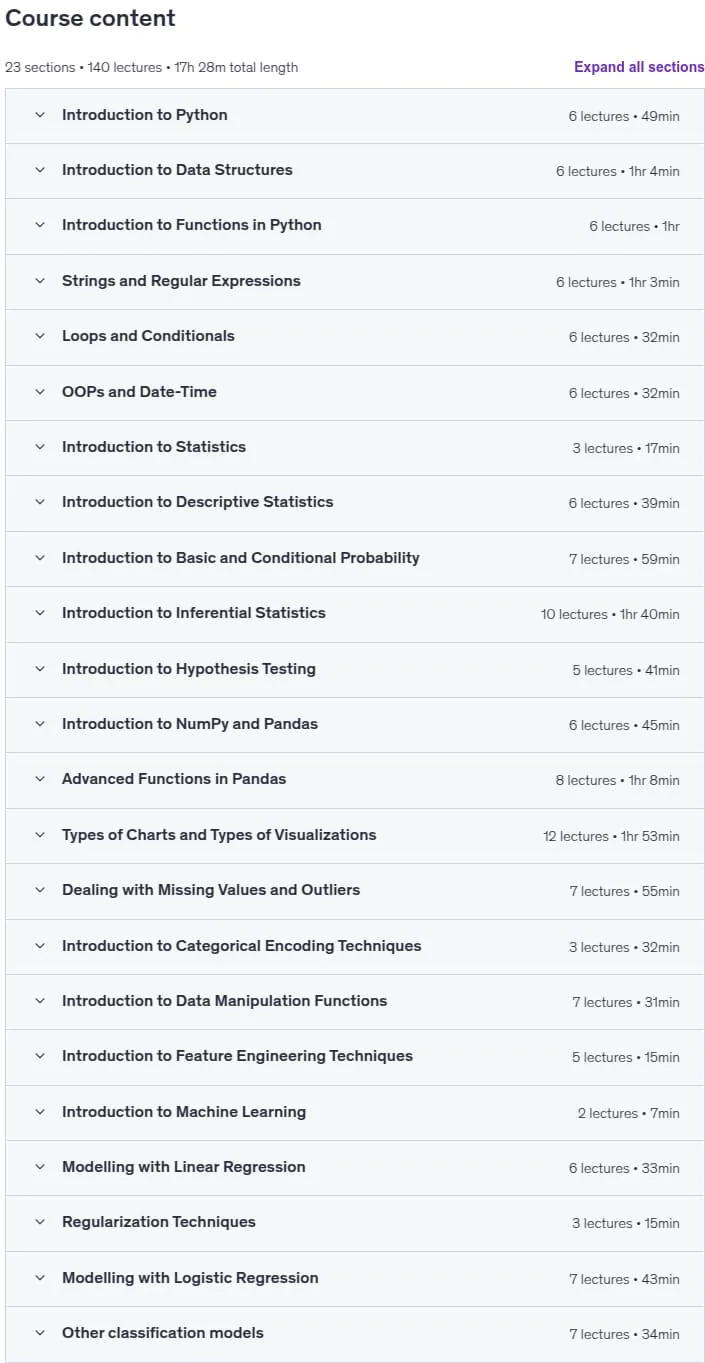Toggle chevron for Strings and Regular Expressions
The width and height of the screenshot is (705, 1363).
click(x=40, y=281)
